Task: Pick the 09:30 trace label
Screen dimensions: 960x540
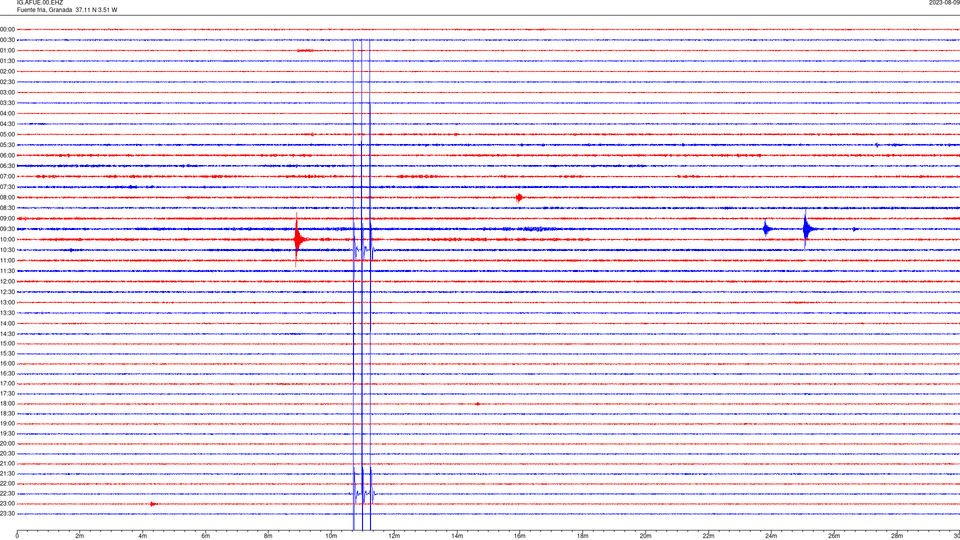Action: pyautogui.click(x=7, y=229)
